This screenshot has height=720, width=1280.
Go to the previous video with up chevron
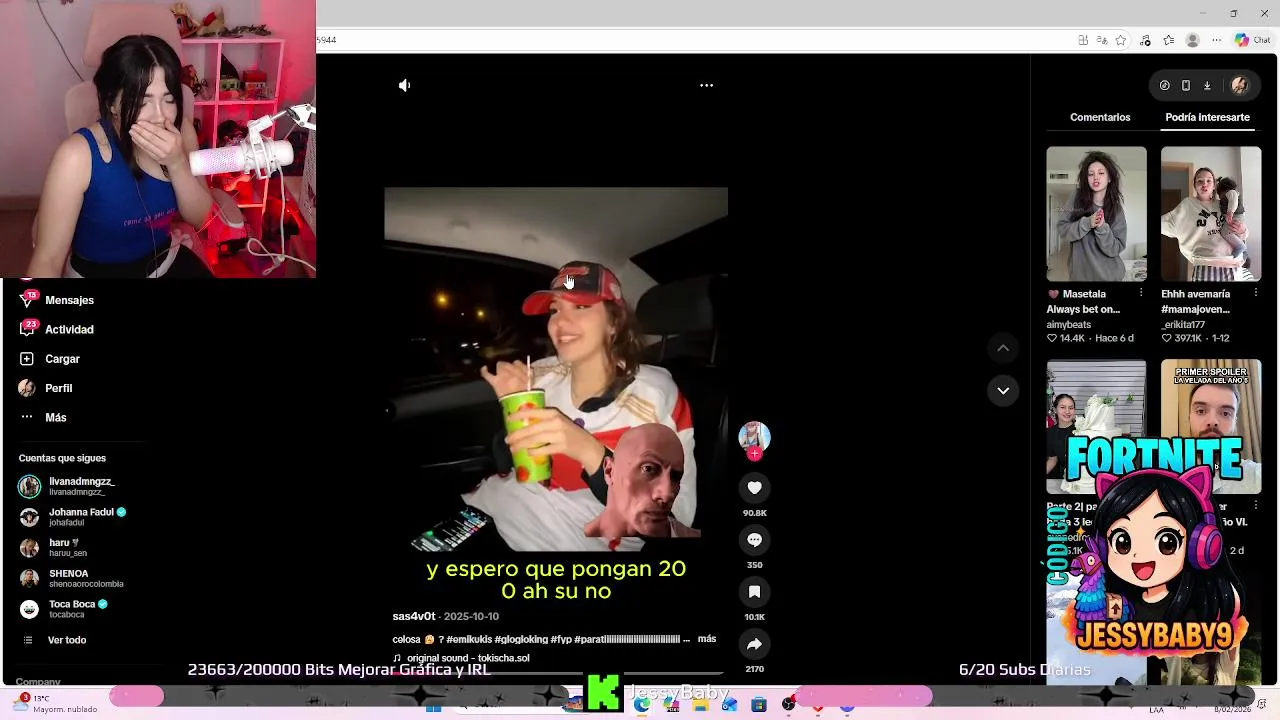[x=1003, y=348]
